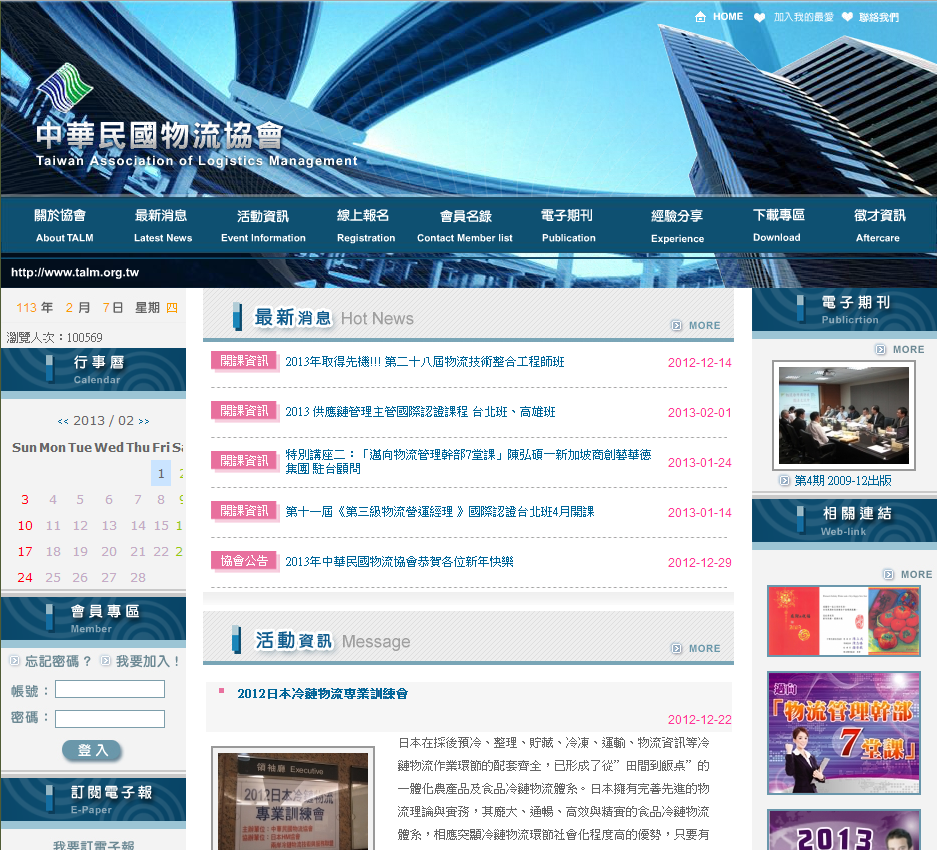Click 聯絡我們 link
Image resolution: width=937 pixels, height=850 pixels.
879,17
